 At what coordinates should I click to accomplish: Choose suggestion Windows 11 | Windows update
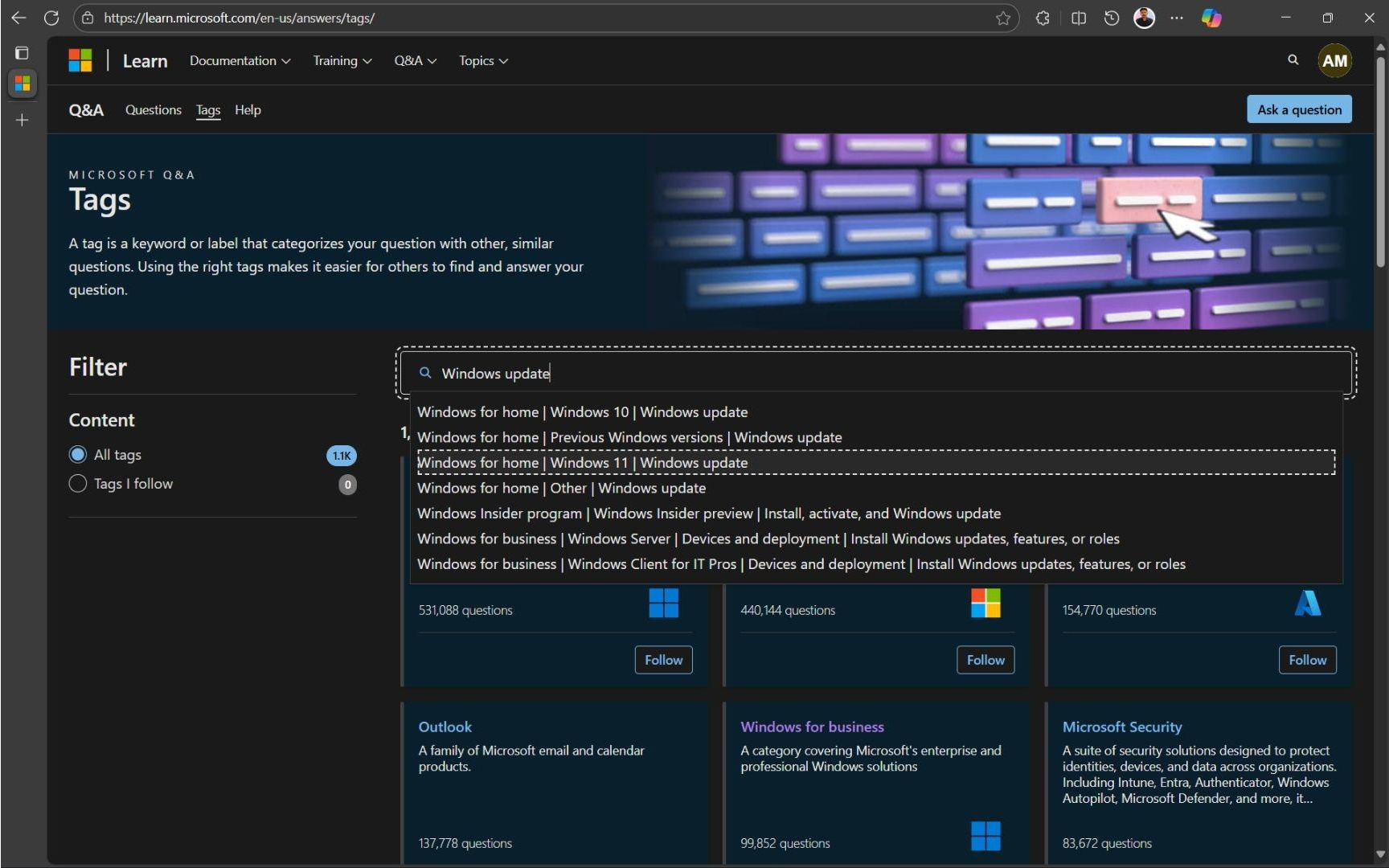click(876, 463)
